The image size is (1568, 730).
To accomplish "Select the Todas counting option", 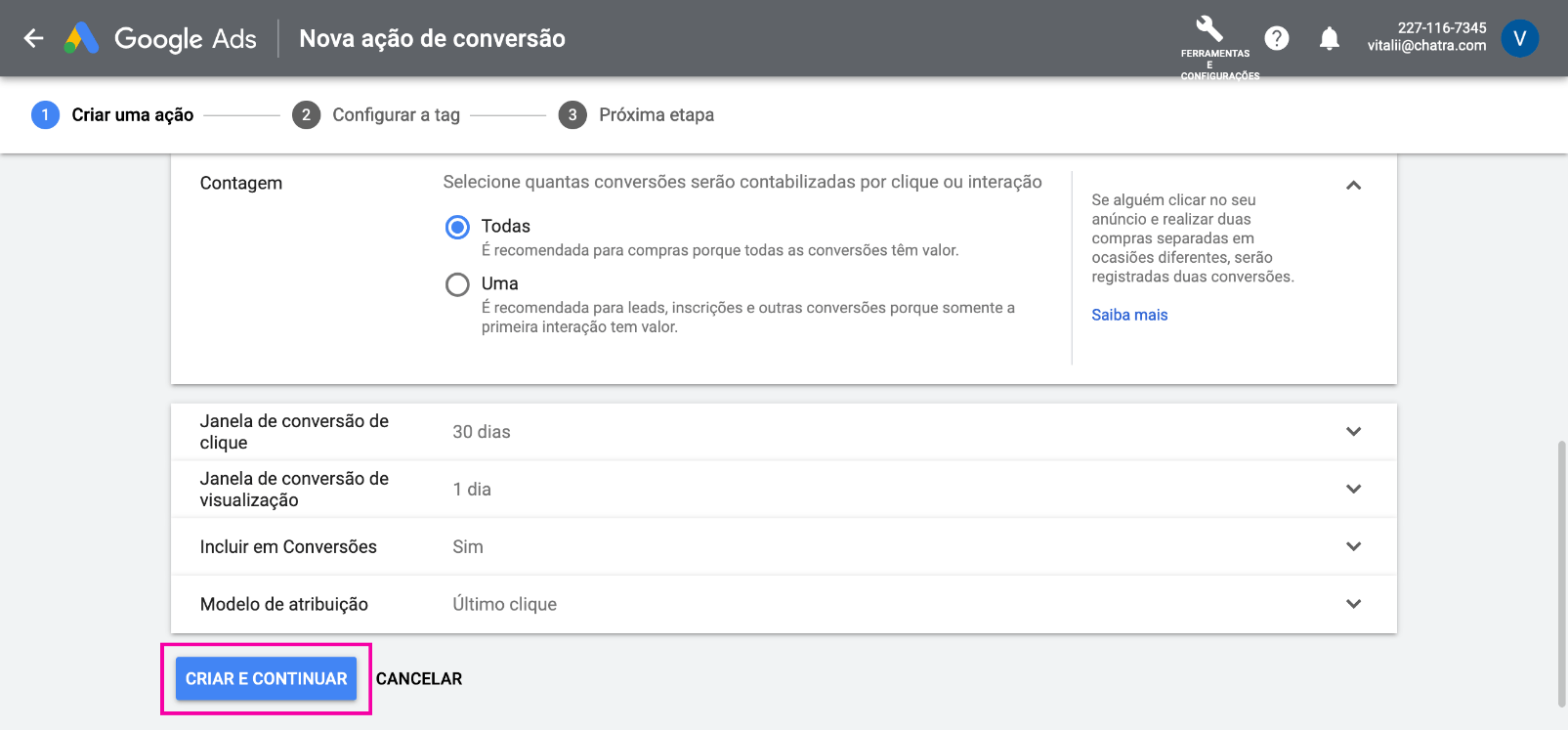I will click(457, 227).
